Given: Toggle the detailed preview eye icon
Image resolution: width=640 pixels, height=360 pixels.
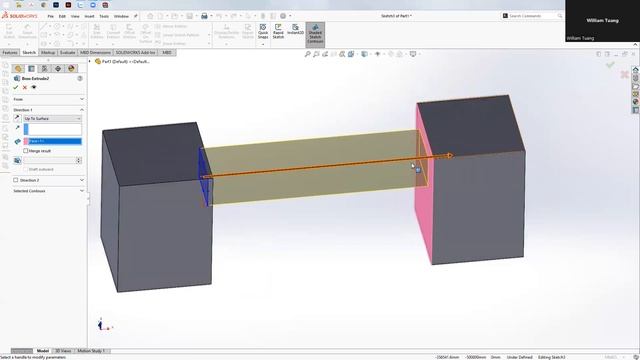Looking at the screenshot, I should (34, 87).
